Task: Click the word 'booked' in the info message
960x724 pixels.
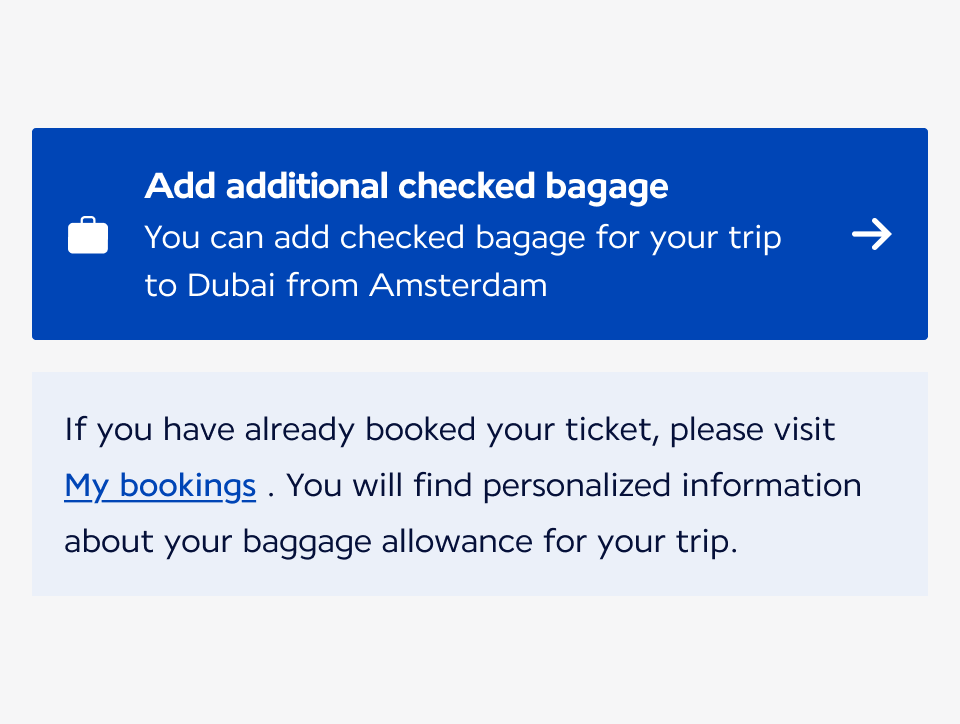Action: tap(420, 430)
